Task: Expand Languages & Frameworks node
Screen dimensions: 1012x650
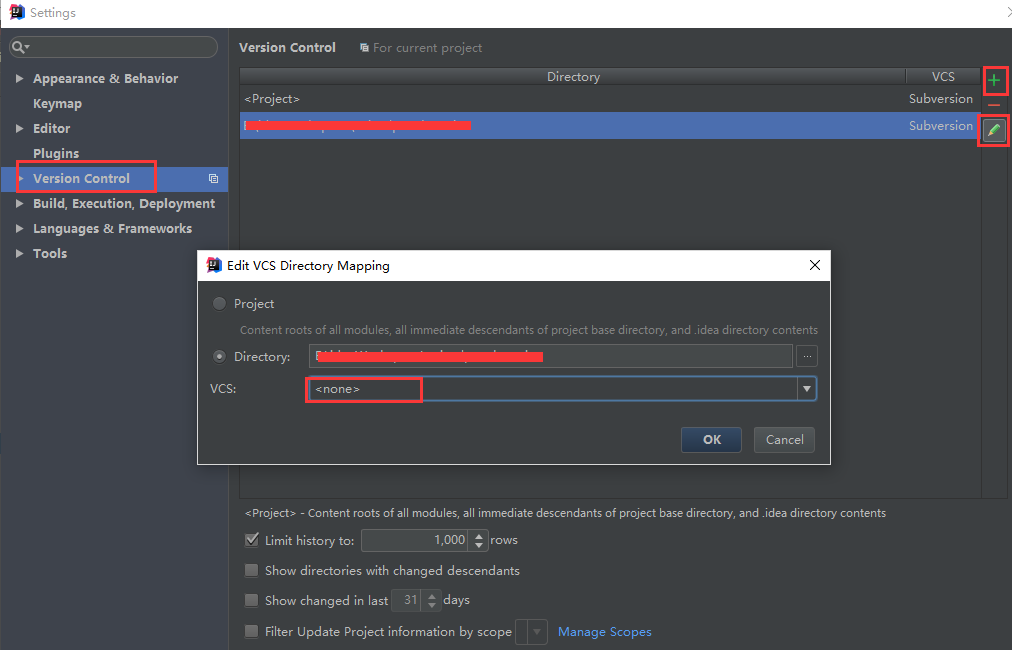Action: [x=19, y=229]
